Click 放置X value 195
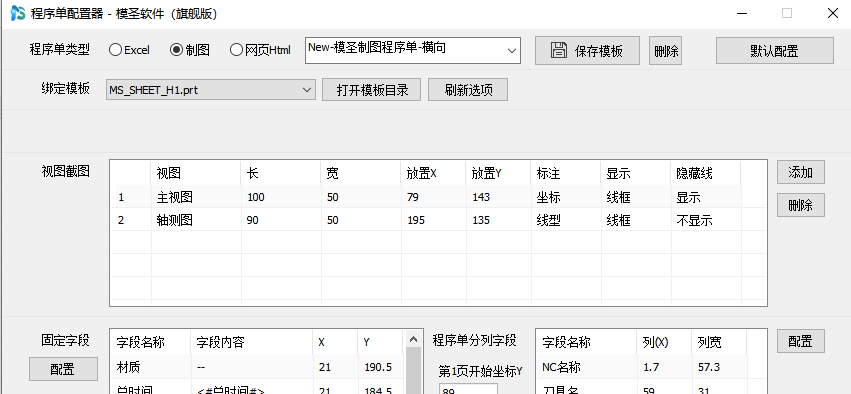This screenshot has height=394, width=851. point(433,220)
